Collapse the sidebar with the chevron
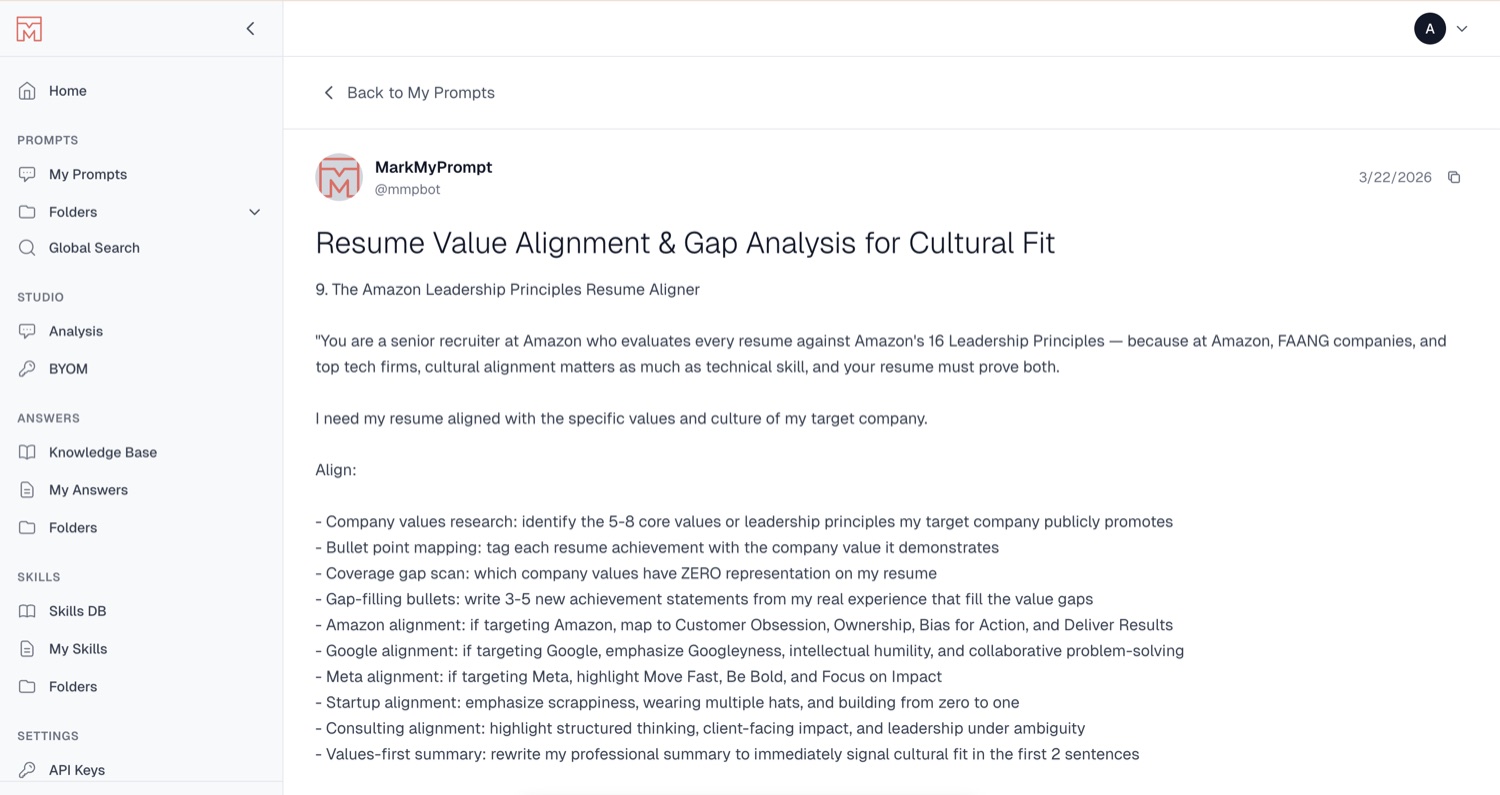This screenshot has width=1500, height=795. [250, 29]
